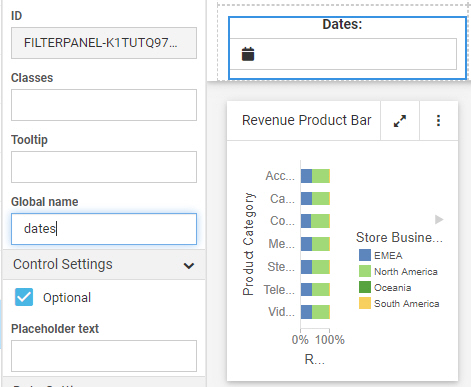Click the Me... category bar
The height and width of the screenshot is (387, 471).
point(315,244)
